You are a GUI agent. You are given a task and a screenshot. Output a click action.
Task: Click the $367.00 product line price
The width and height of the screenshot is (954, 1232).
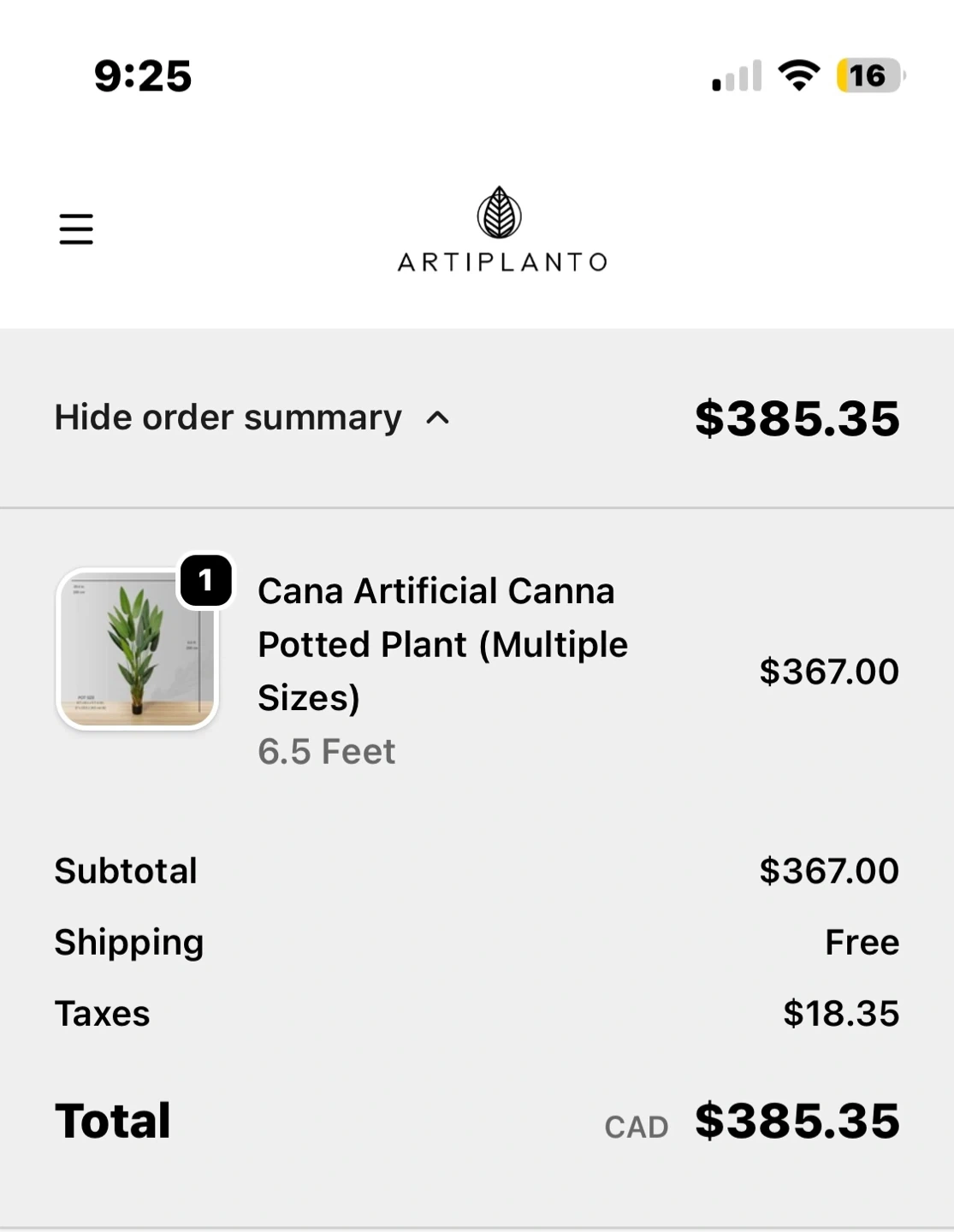[828, 672]
